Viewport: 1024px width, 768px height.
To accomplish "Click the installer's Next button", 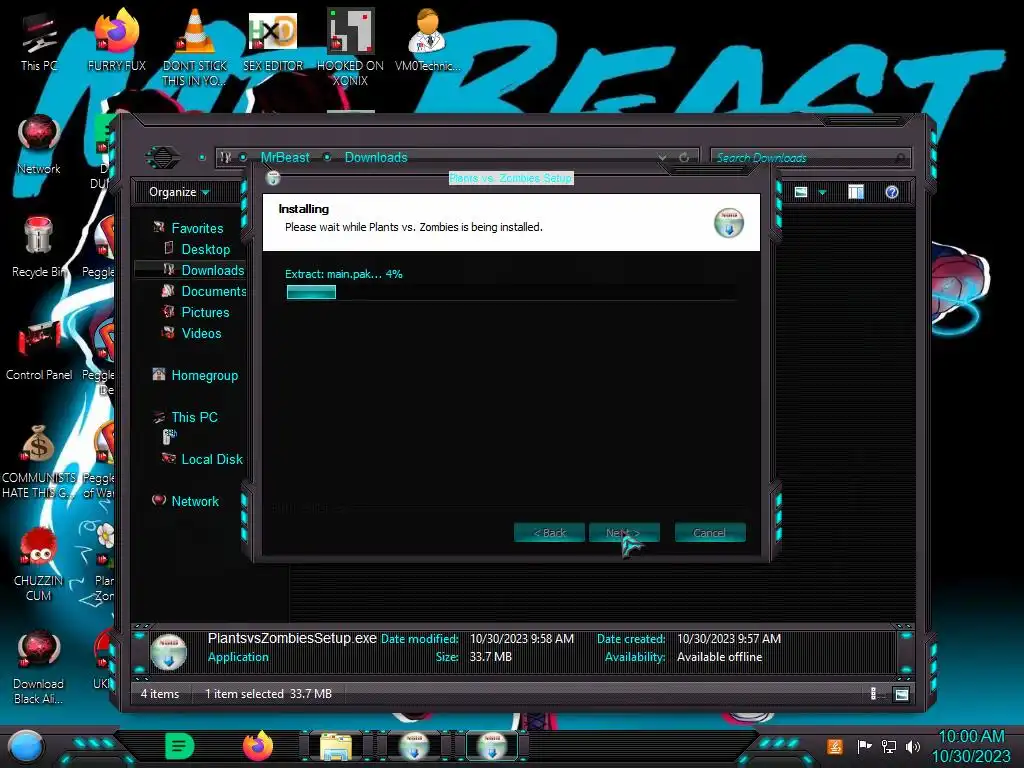I will click(624, 532).
